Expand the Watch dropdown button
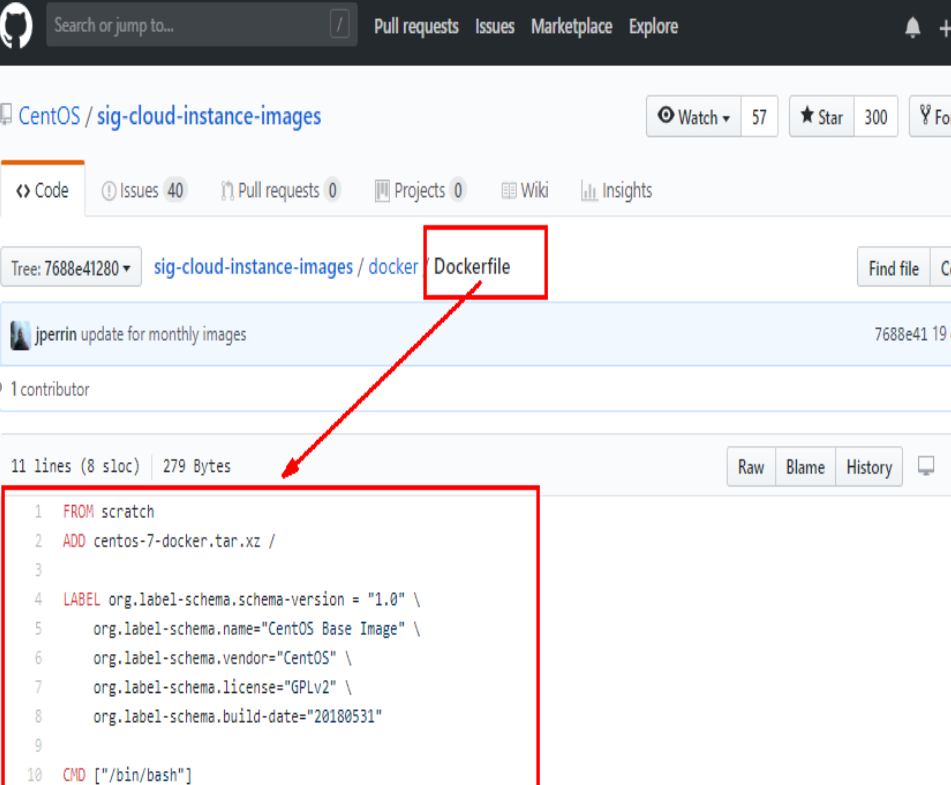Screen dimensions: 951x785 tap(693, 116)
